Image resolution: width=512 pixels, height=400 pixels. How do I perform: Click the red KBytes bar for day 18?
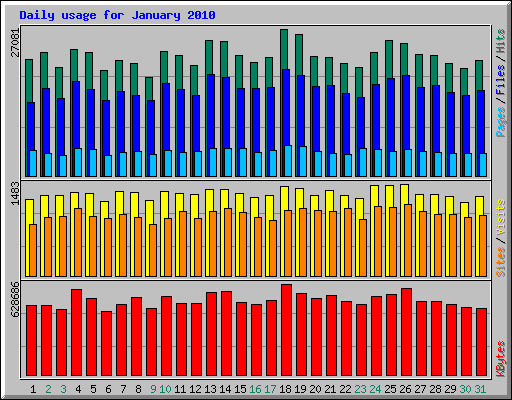point(286,330)
